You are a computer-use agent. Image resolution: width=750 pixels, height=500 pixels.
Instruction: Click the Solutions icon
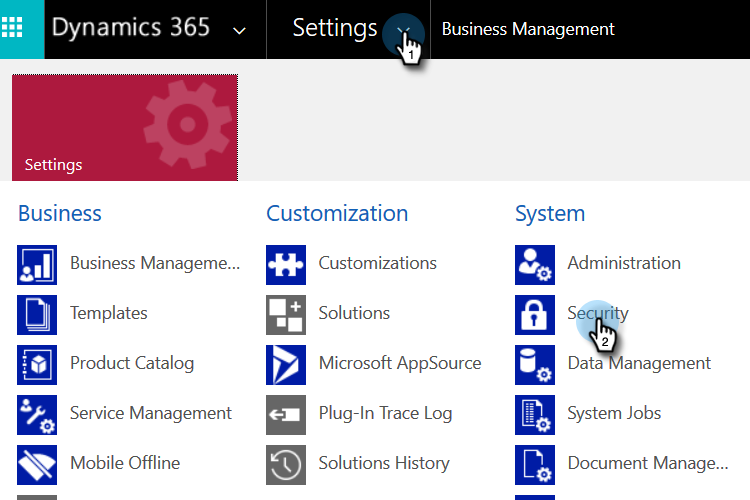pyautogui.click(x=286, y=314)
